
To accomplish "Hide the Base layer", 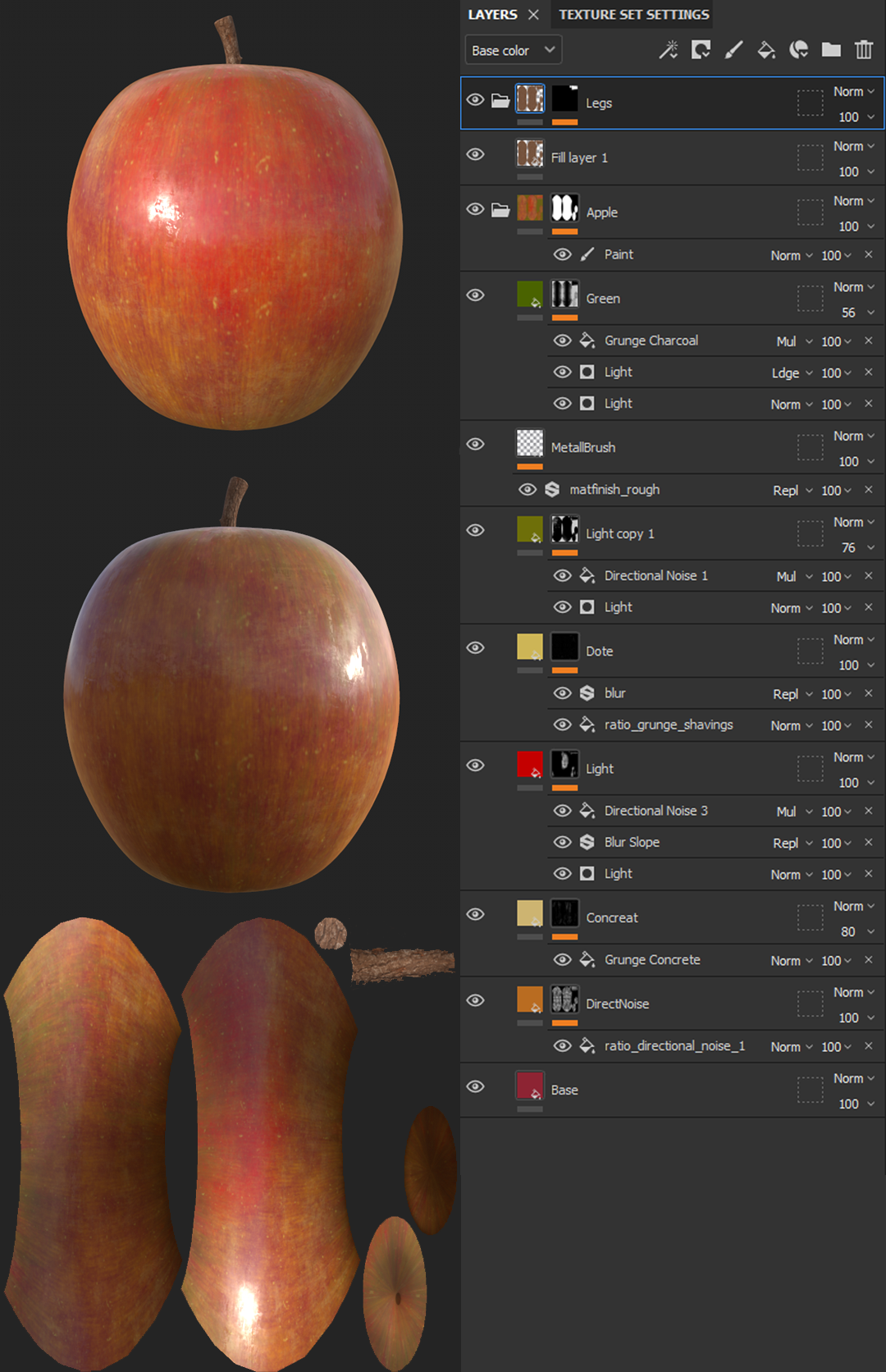I will click(x=475, y=1086).
